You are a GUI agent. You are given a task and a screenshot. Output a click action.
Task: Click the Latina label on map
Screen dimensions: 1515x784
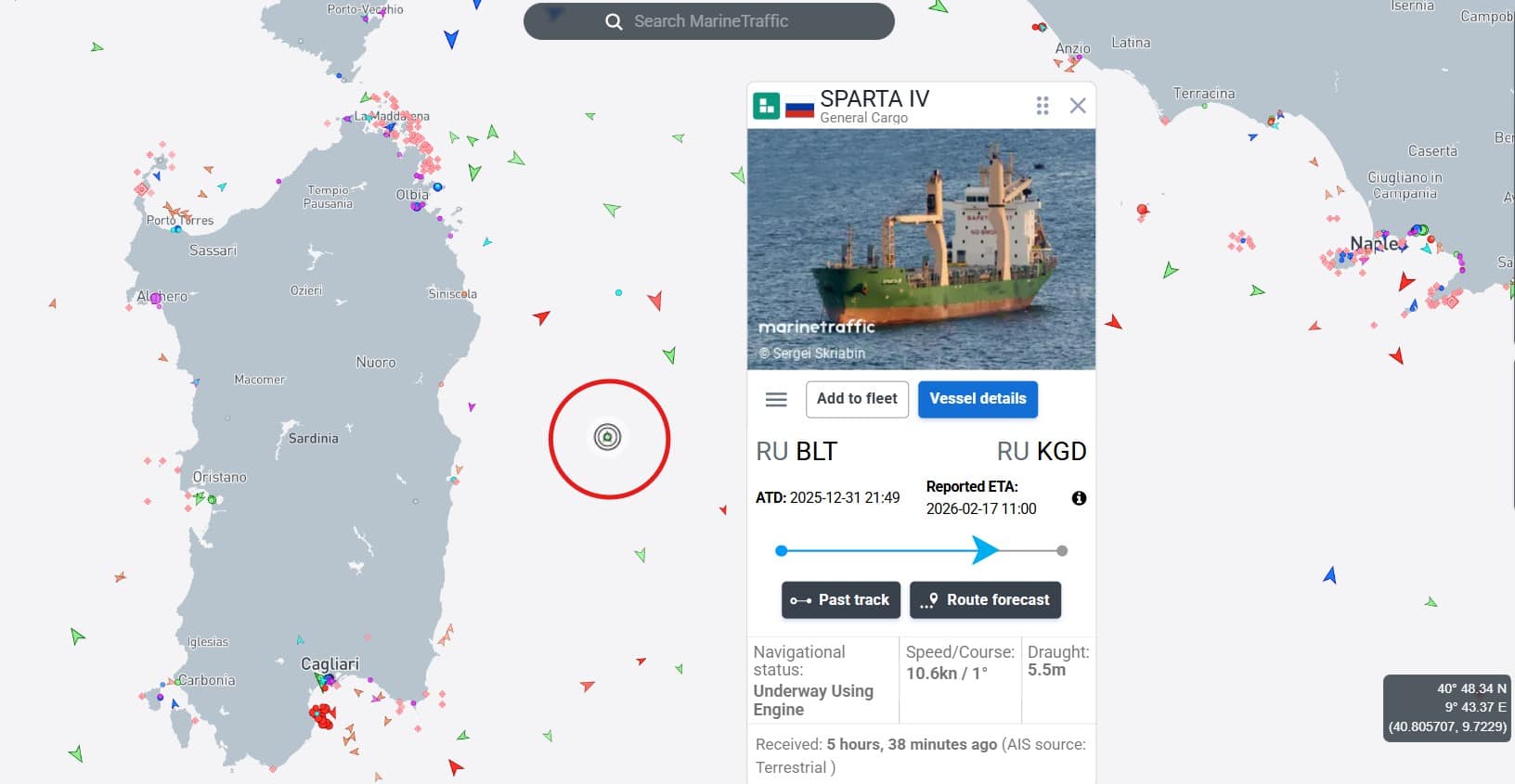click(x=1131, y=43)
